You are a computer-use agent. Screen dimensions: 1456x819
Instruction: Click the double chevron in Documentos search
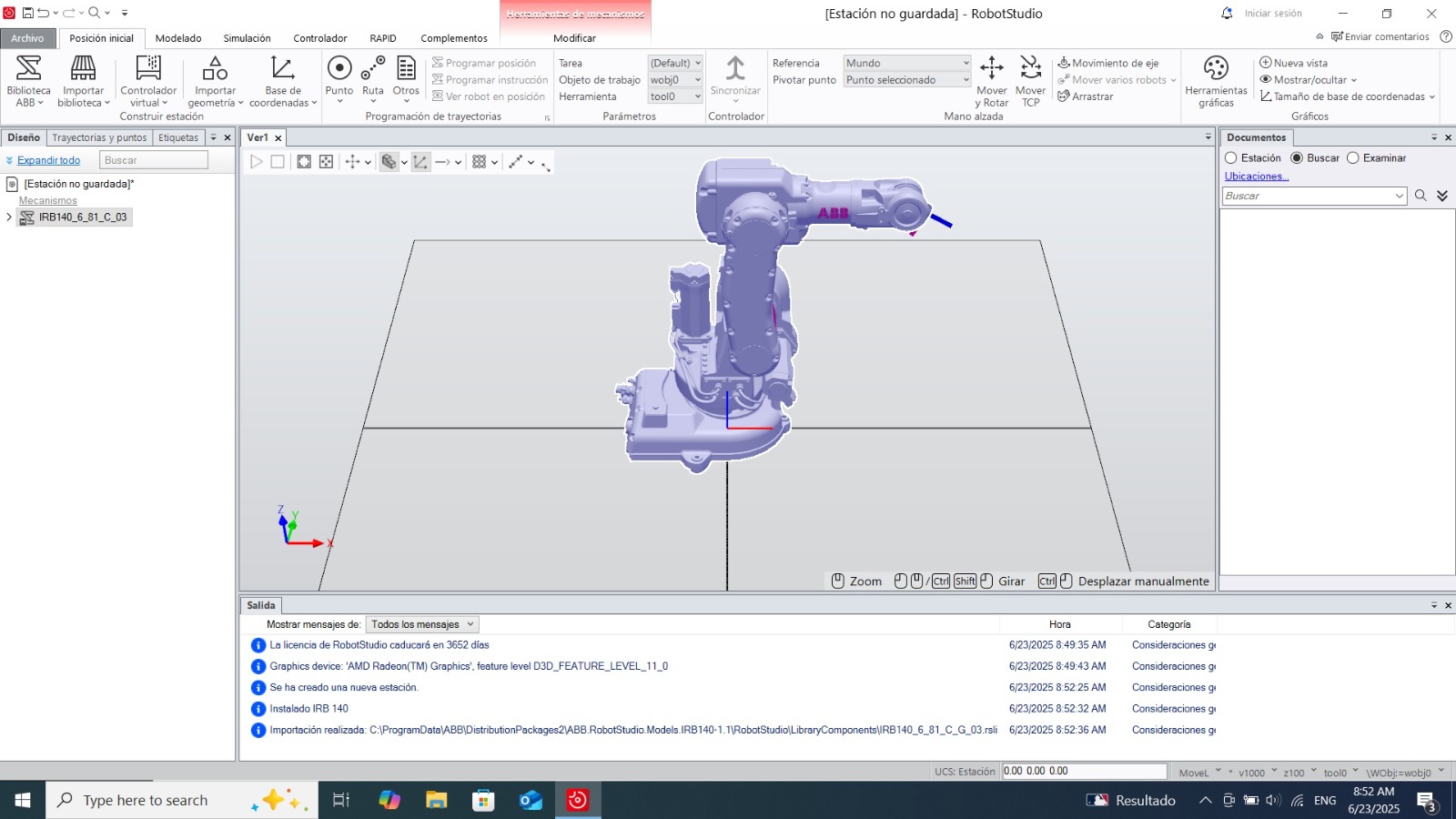[x=1442, y=196]
